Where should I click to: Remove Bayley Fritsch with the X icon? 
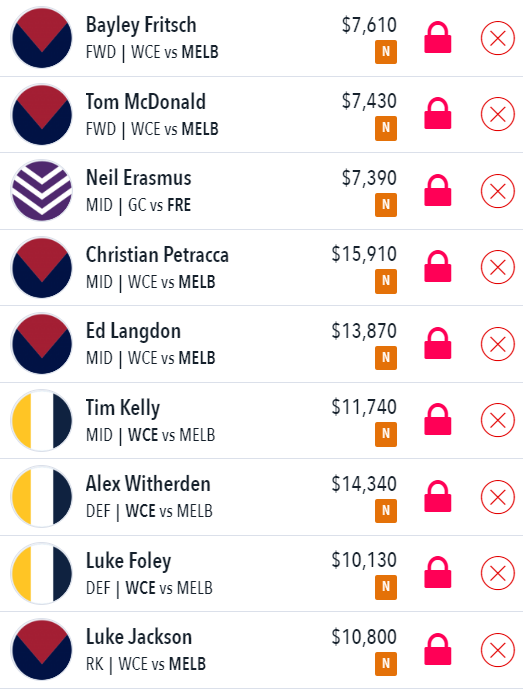pyautogui.click(x=498, y=38)
